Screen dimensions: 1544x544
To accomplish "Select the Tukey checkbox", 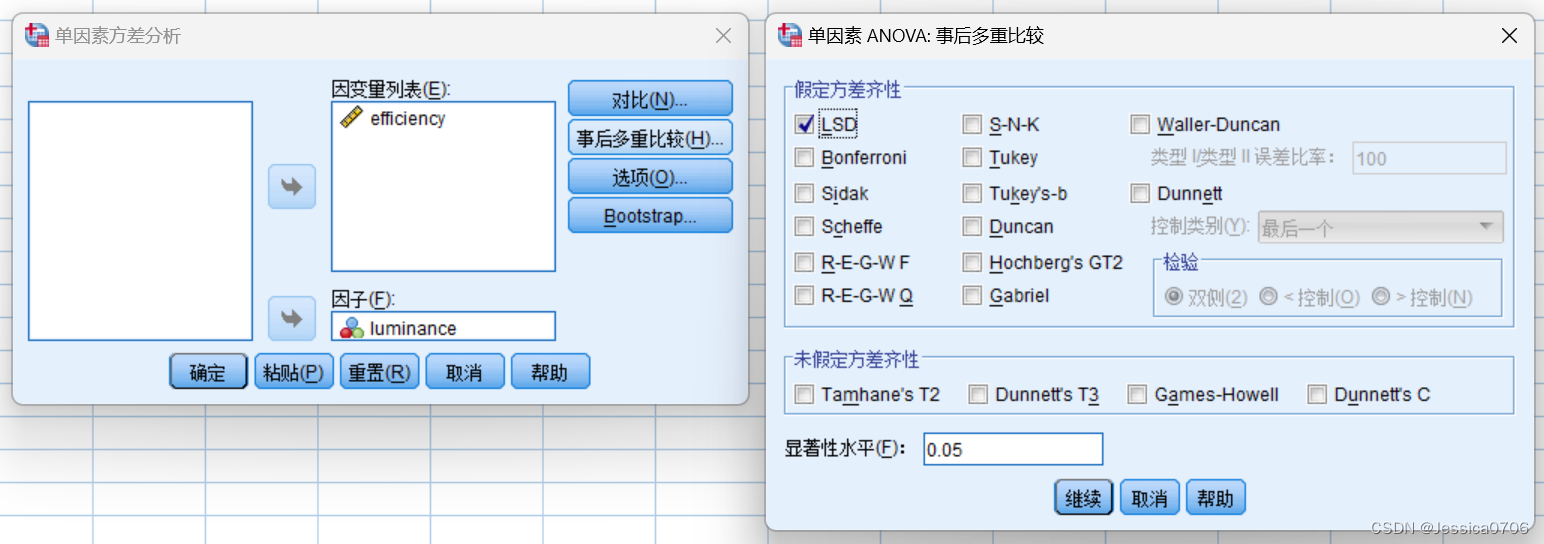I will 972,158.
